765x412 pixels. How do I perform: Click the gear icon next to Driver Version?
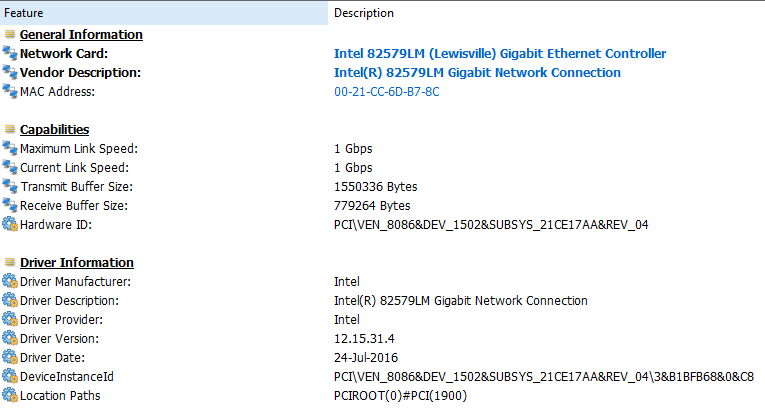[x=10, y=338]
